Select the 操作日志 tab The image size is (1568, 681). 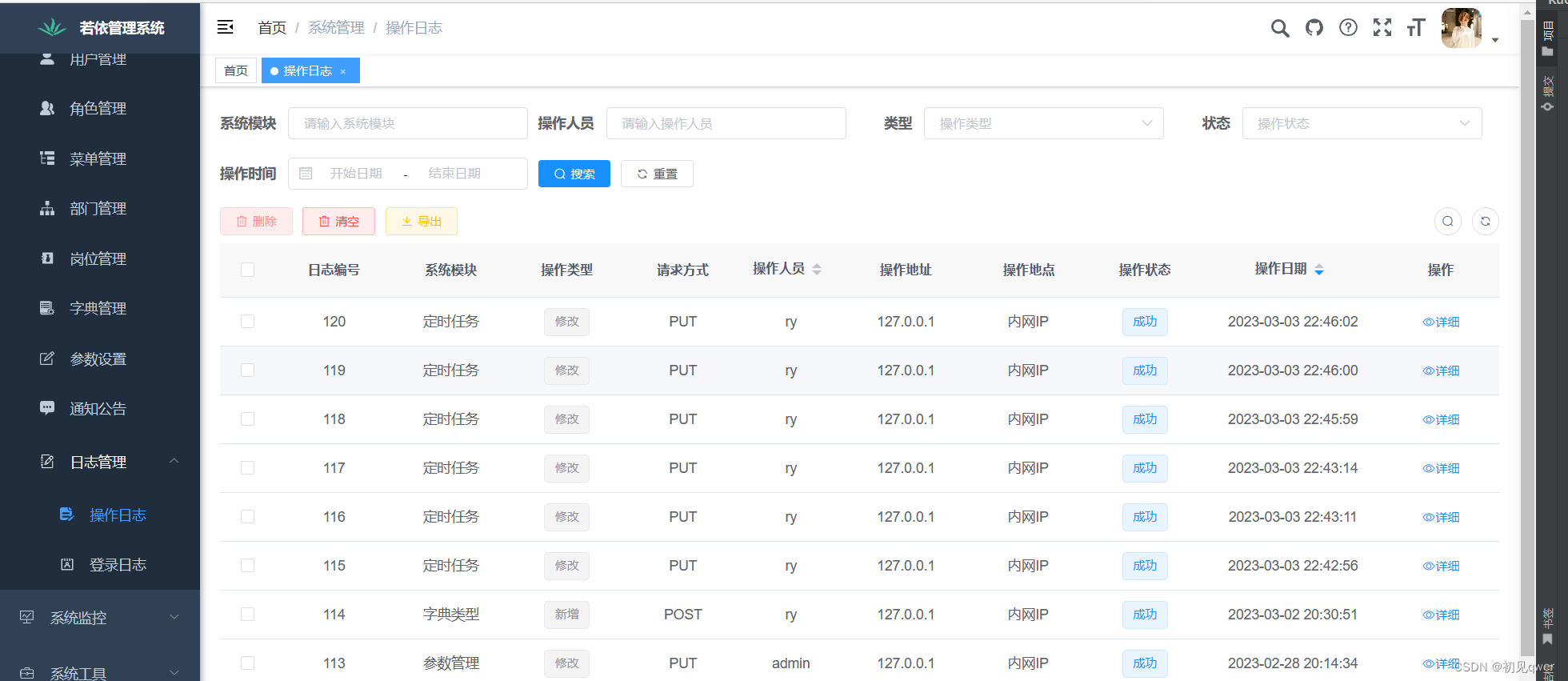(310, 70)
